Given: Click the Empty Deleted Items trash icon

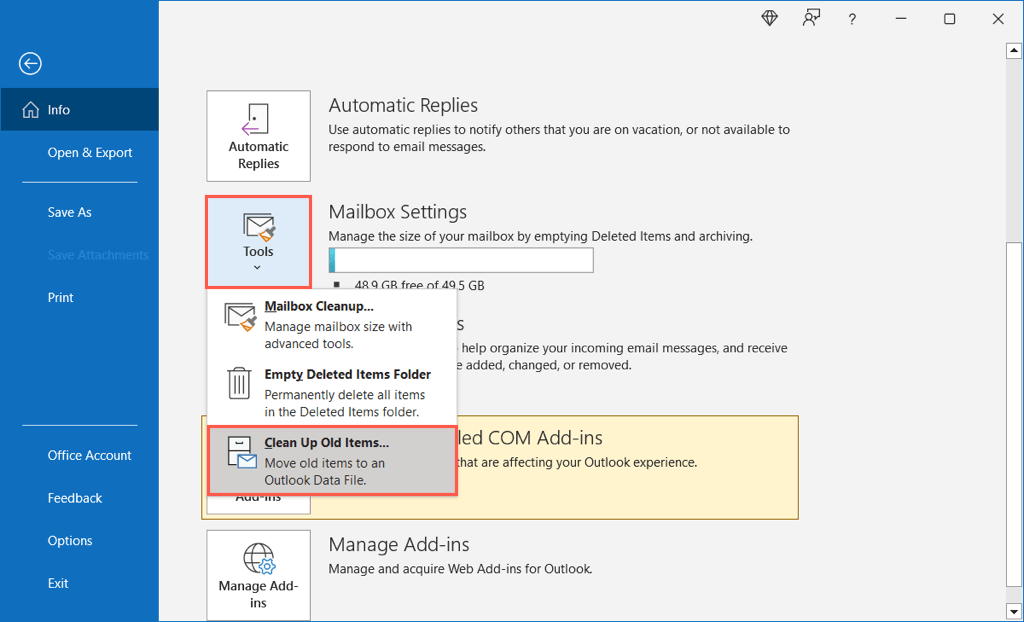Looking at the screenshot, I should pos(239,384).
